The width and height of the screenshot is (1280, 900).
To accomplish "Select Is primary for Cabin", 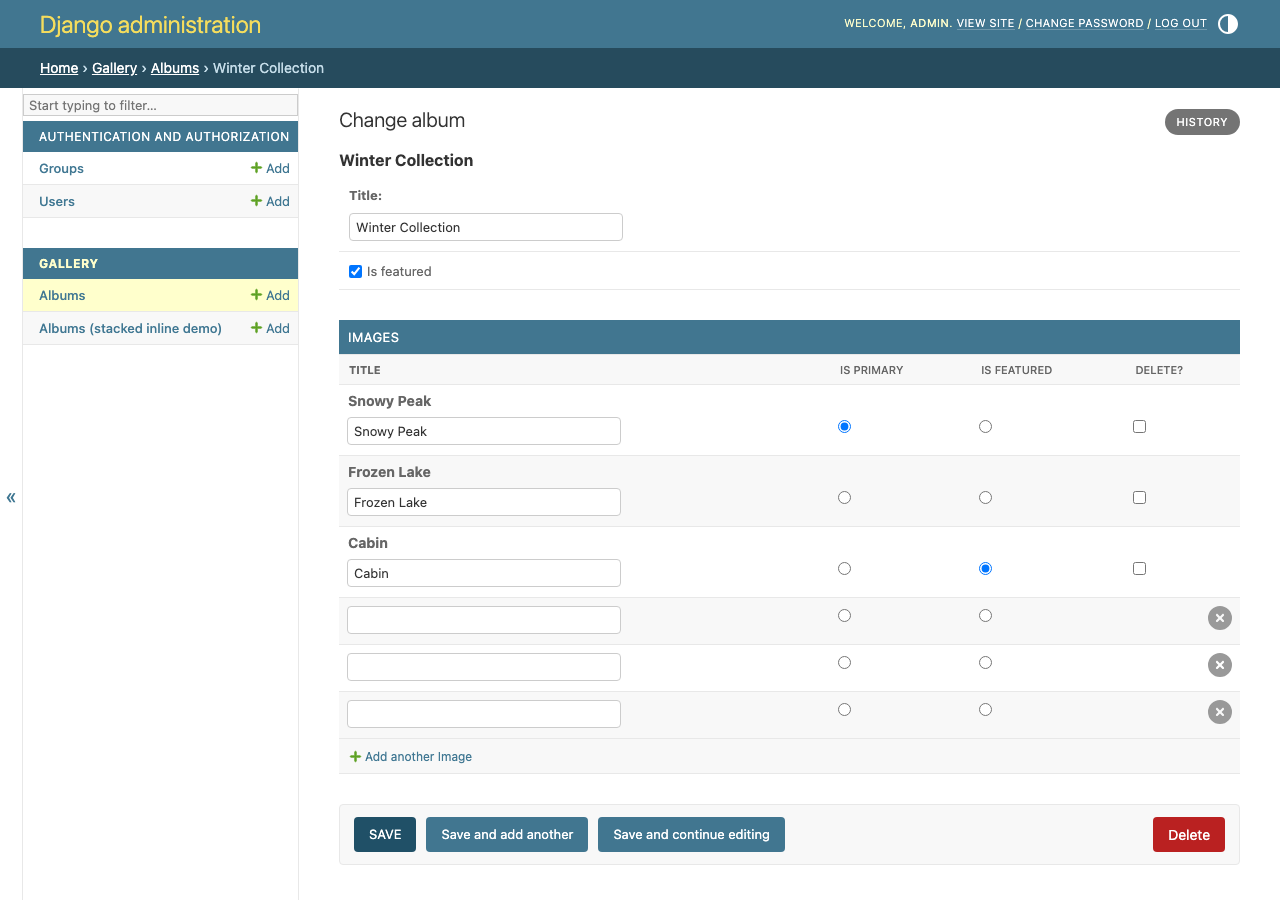I will [x=844, y=568].
